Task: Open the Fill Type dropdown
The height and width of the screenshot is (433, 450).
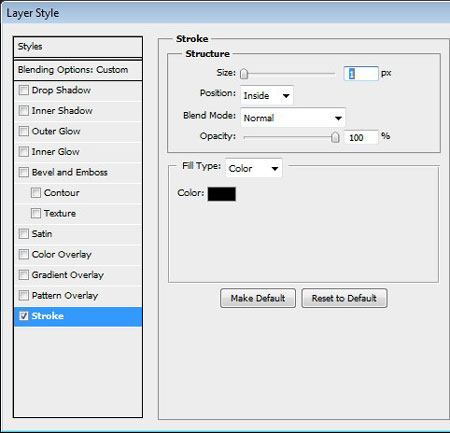Action: (x=254, y=168)
